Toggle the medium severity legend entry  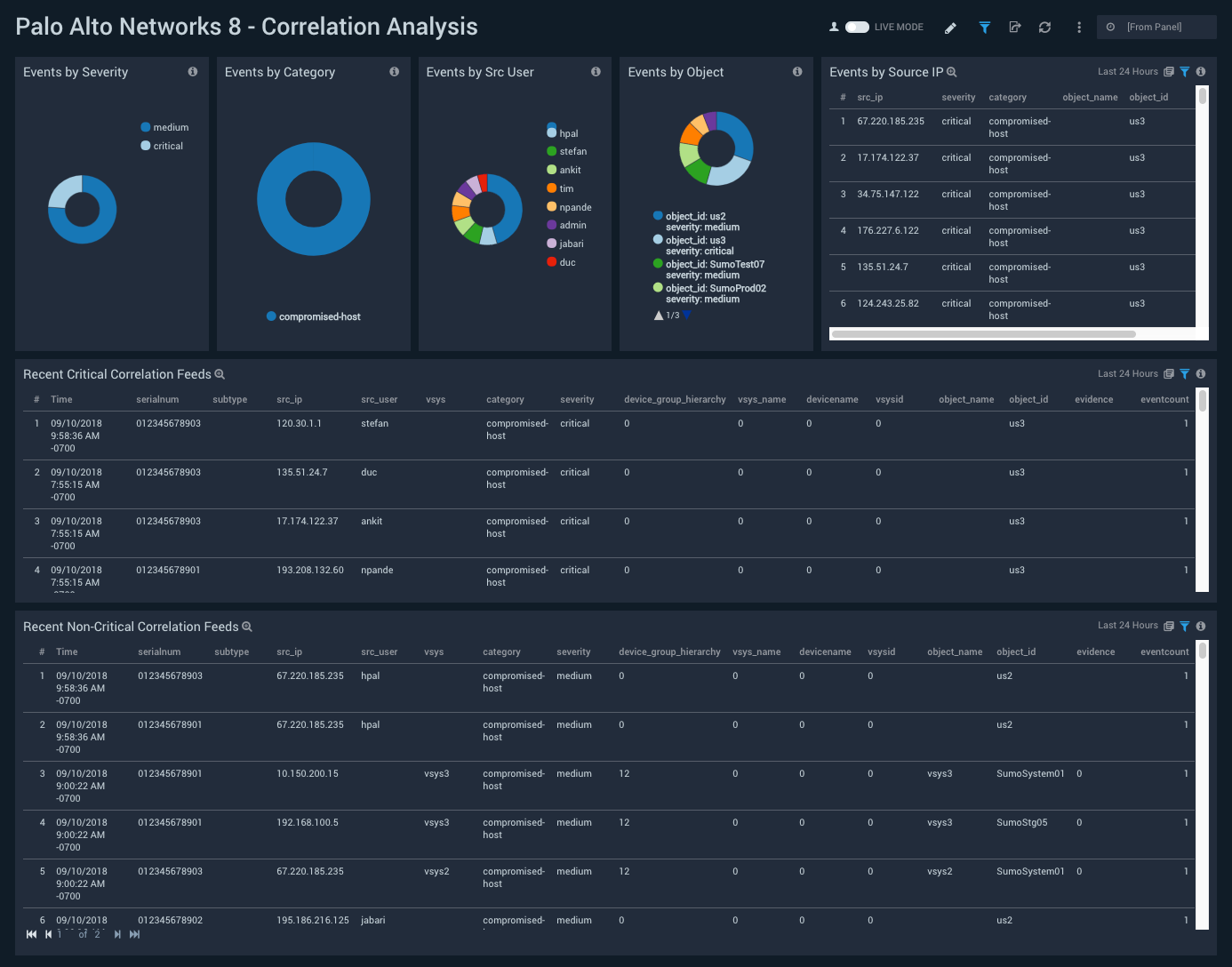pyautogui.click(x=165, y=127)
